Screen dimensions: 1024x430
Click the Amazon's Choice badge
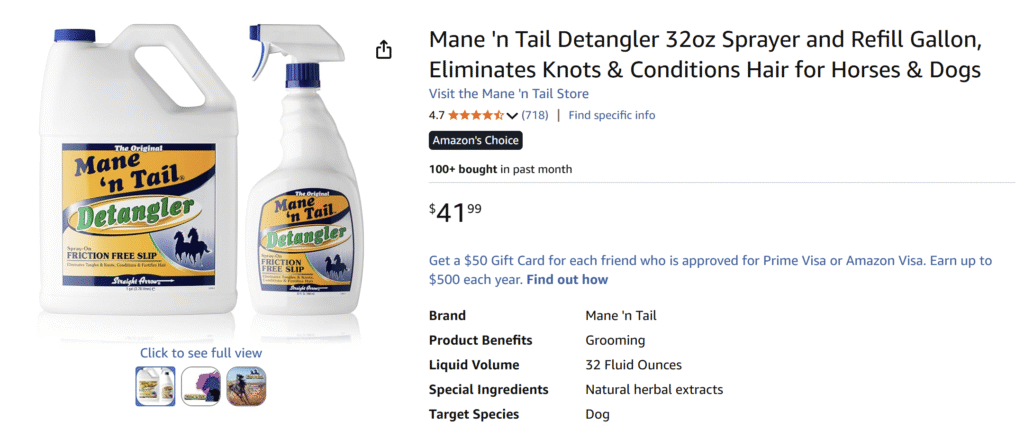tap(476, 141)
